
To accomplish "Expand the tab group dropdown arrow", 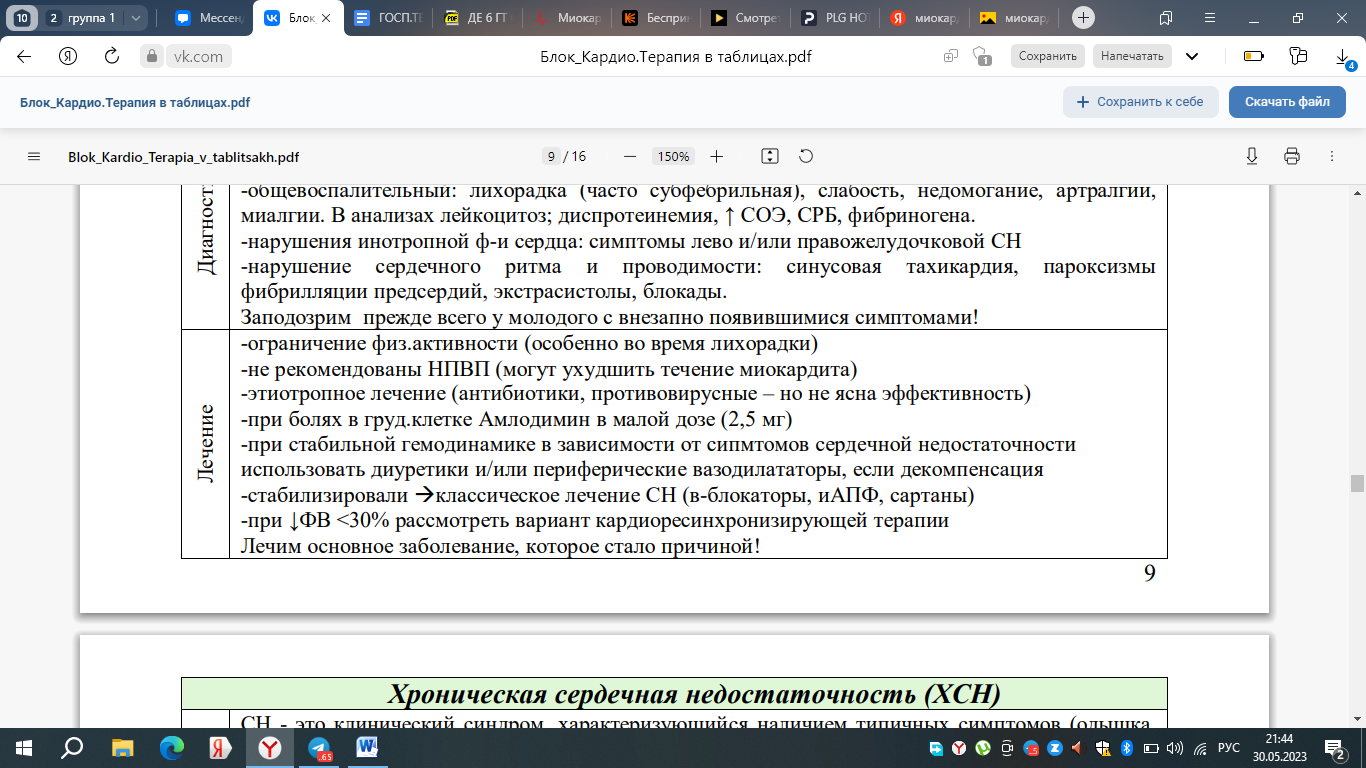I will tap(137, 18).
